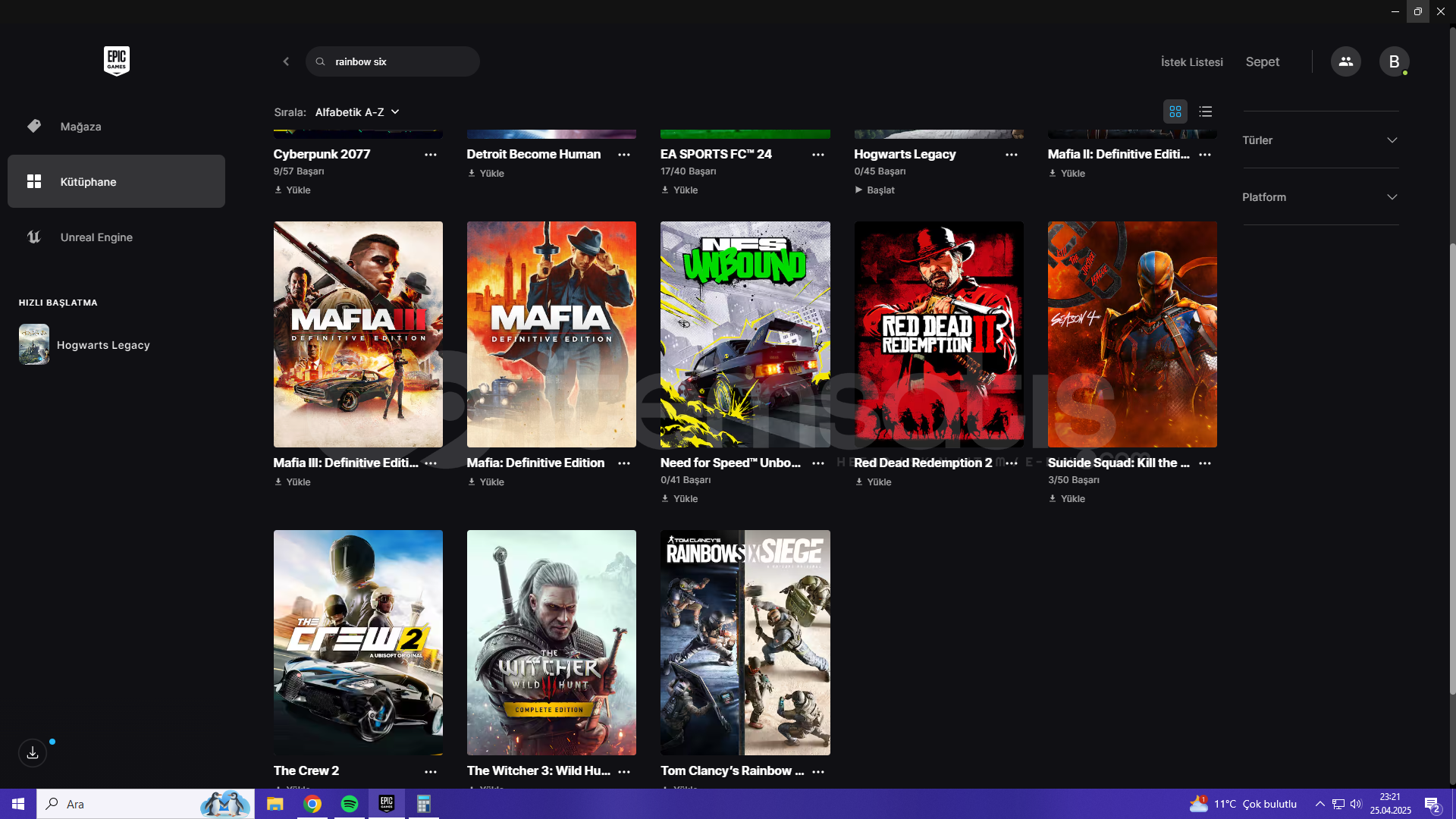Screen dimensions: 1456x819
Task: Open the downloads icon
Action: (x=33, y=752)
